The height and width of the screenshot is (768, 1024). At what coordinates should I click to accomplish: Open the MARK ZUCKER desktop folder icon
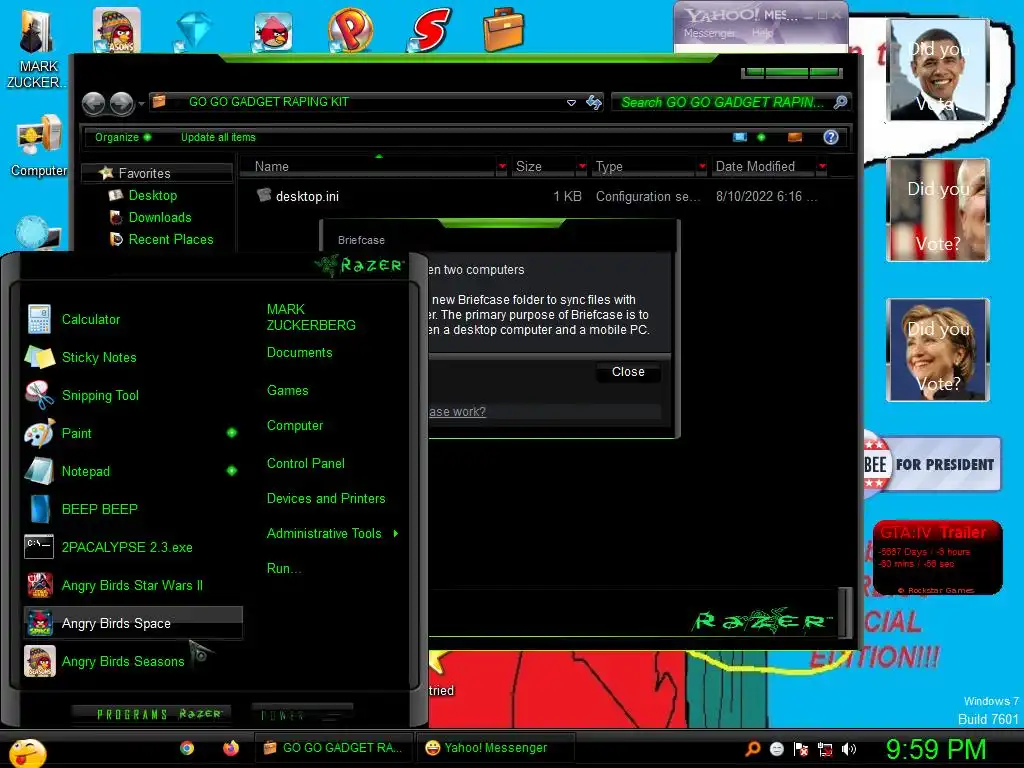coord(36,47)
